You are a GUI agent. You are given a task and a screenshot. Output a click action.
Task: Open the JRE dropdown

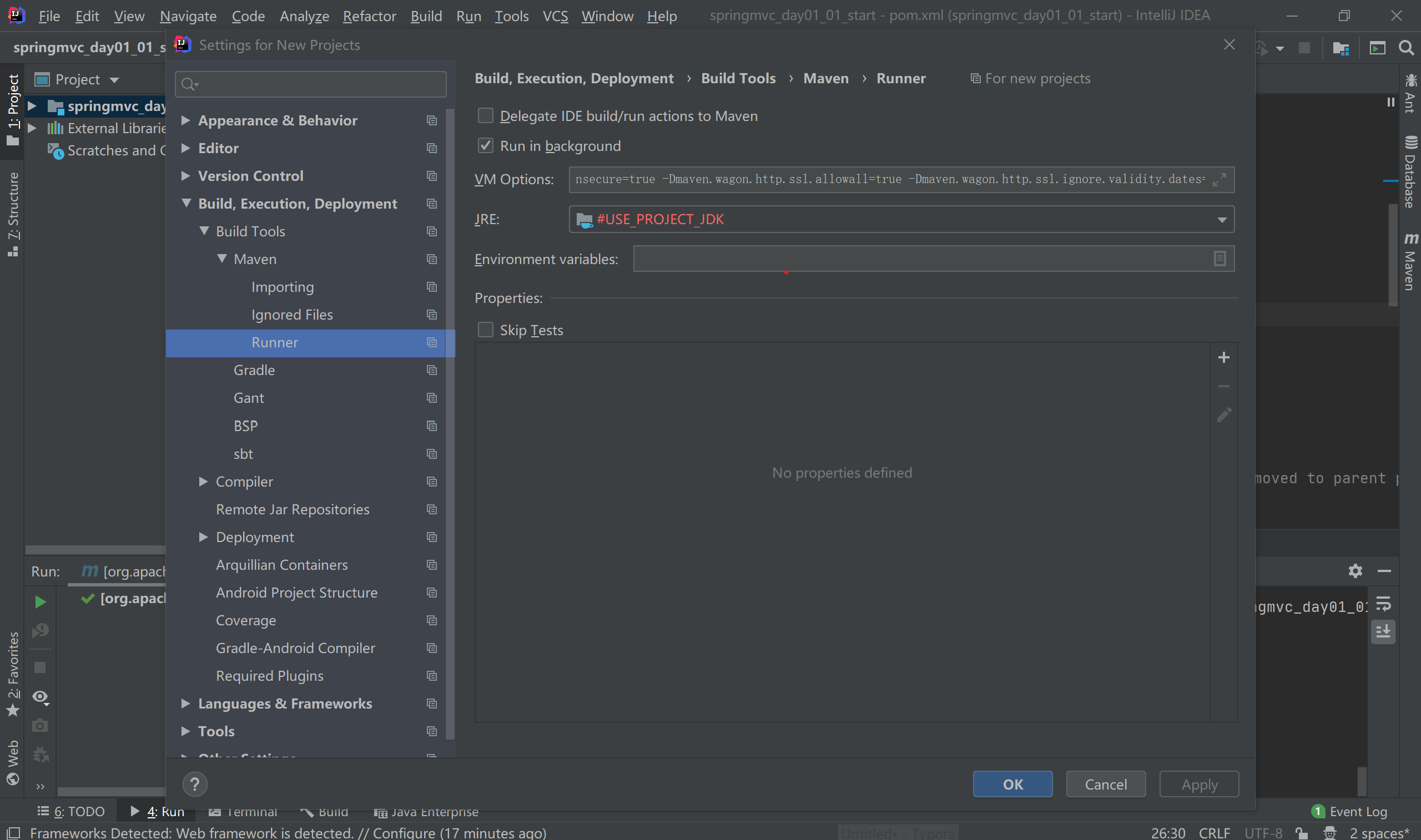pyautogui.click(x=1222, y=219)
